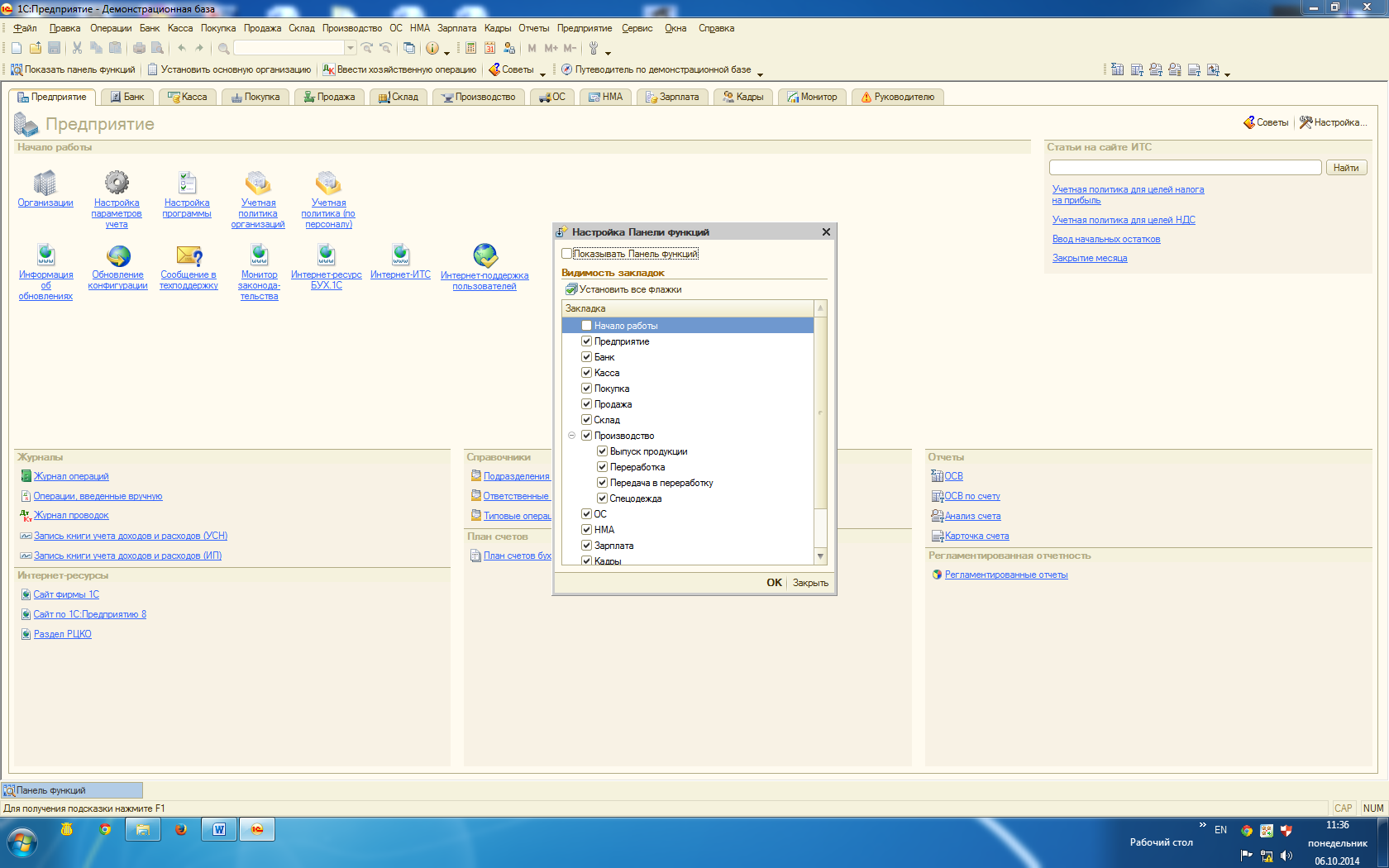The height and width of the screenshot is (868, 1389).
Task: Click the Установить все флажки icon
Action: [570, 289]
